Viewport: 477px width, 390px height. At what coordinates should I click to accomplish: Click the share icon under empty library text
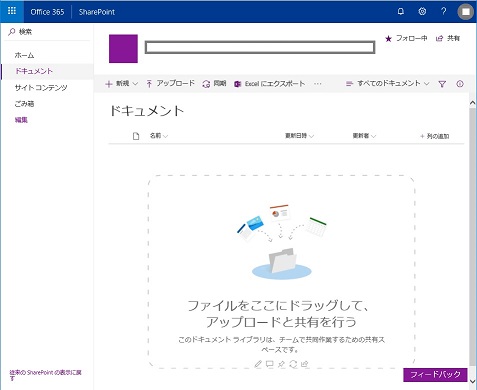305,364
